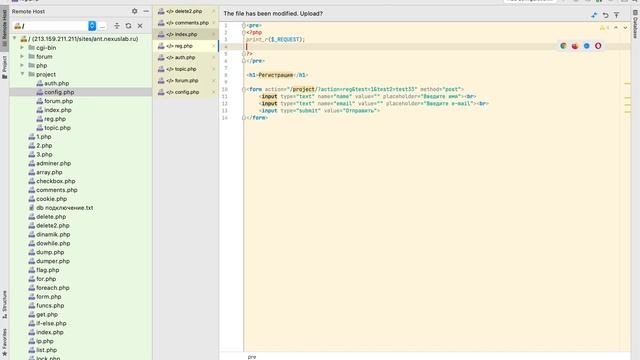The width and height of the screenshot is (640, 360).
Task: Collapse the project folder
Action: click(22, 74)
